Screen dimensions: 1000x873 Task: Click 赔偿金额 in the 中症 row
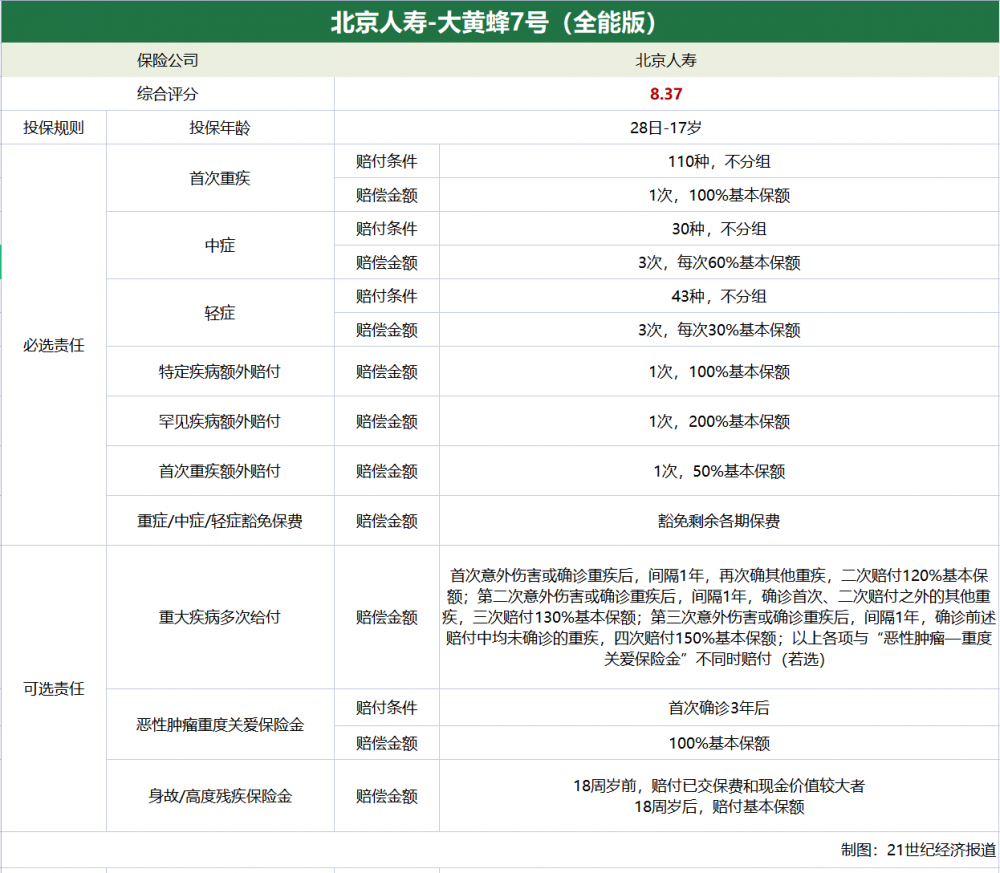[x=386, y=263]
